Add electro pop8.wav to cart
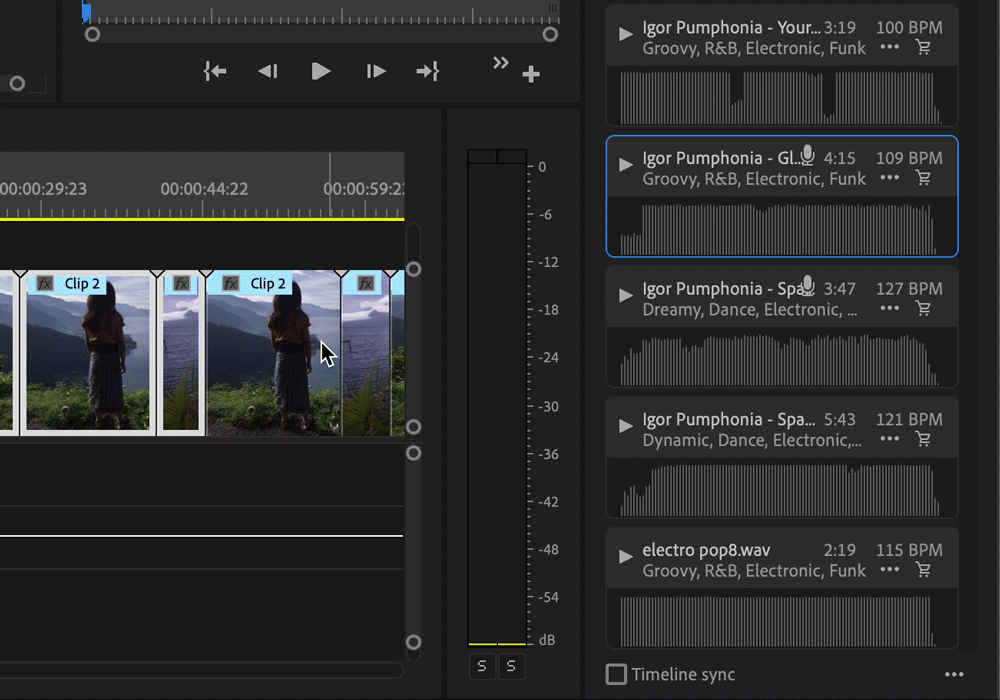 (x=923, y=570)
